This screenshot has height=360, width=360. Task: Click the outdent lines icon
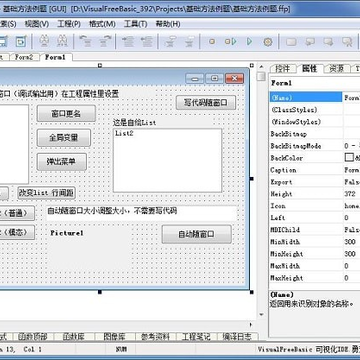pyautogui.click(x=147, y=42)
